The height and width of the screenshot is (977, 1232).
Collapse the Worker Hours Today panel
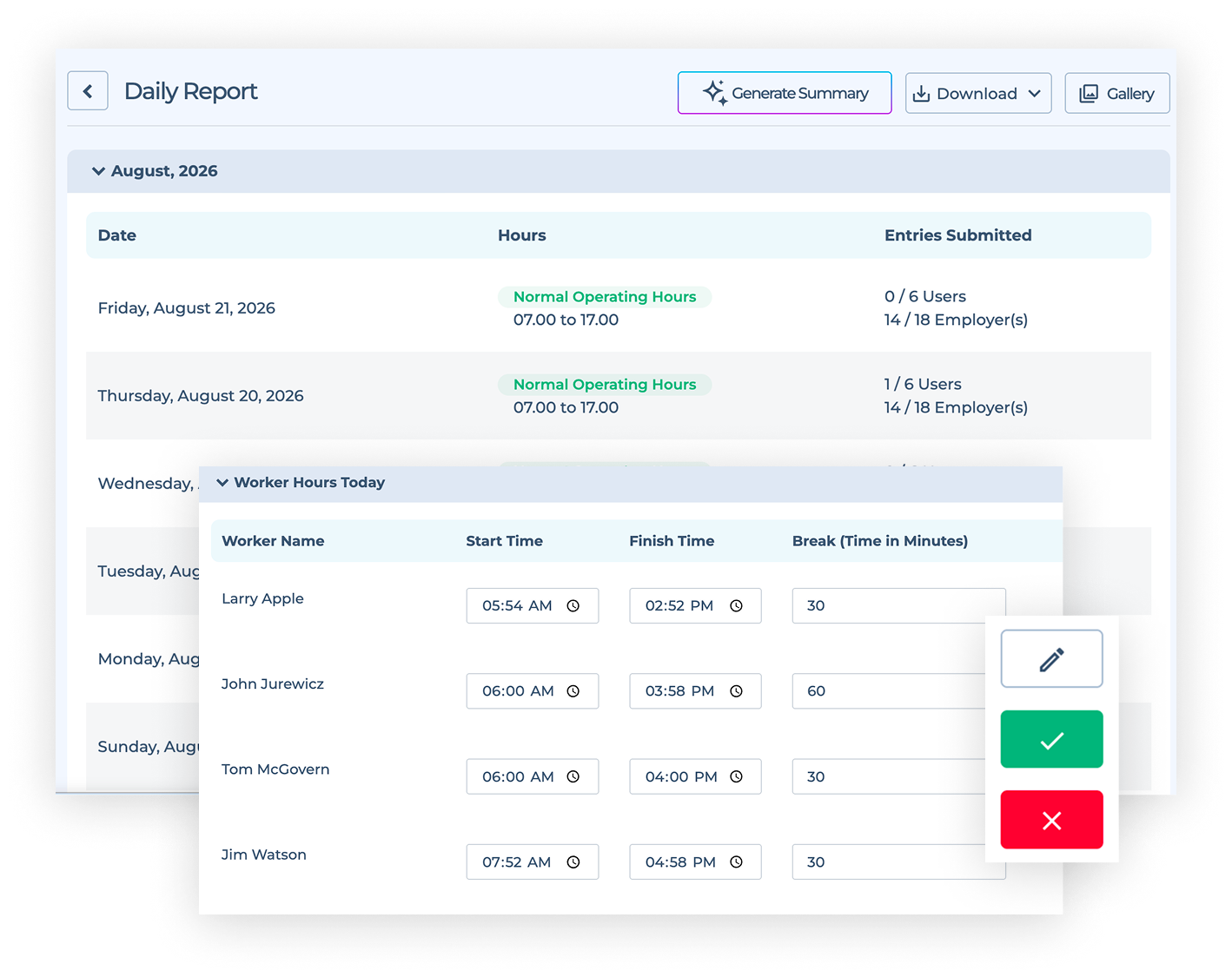[222, 483]
